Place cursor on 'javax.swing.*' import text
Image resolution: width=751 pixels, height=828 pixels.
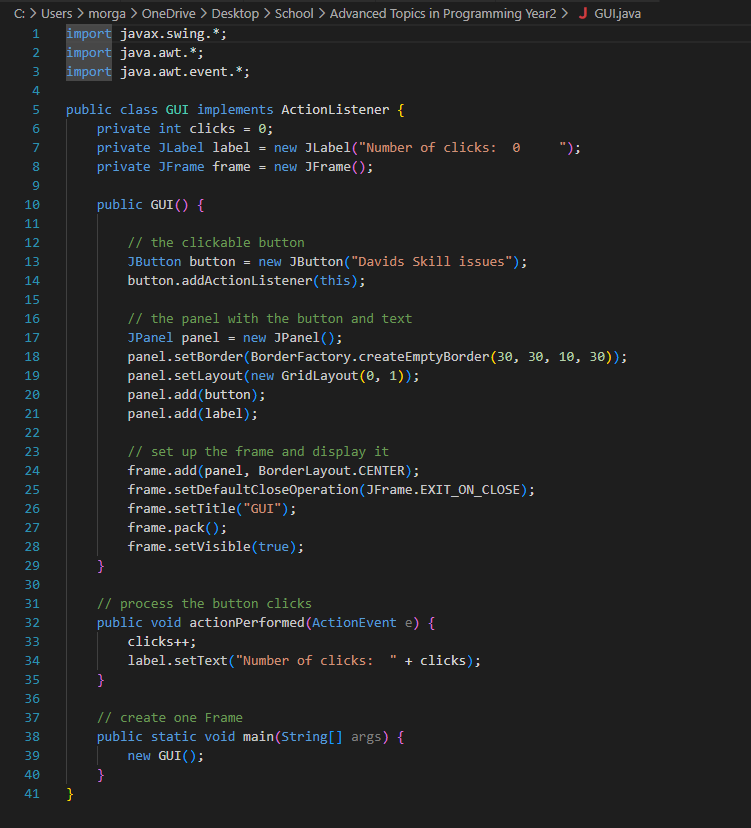tap(169, 34)
